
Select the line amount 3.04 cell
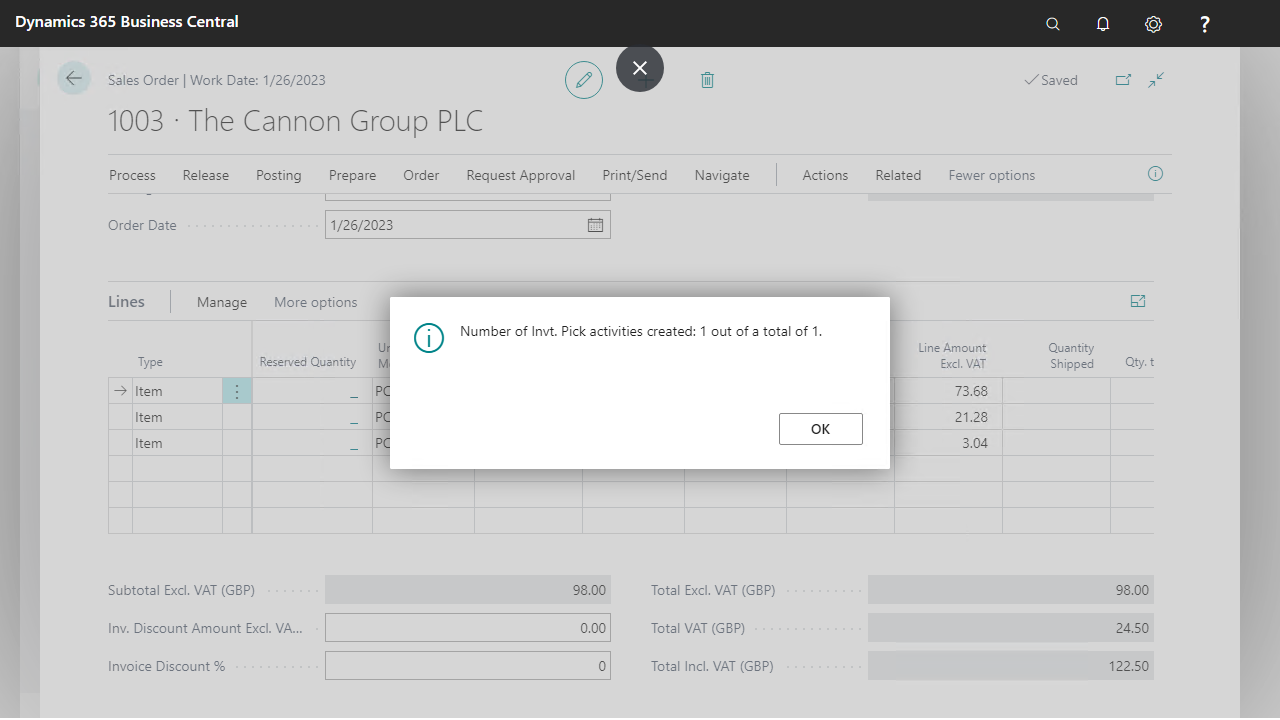tap(948, 443)
